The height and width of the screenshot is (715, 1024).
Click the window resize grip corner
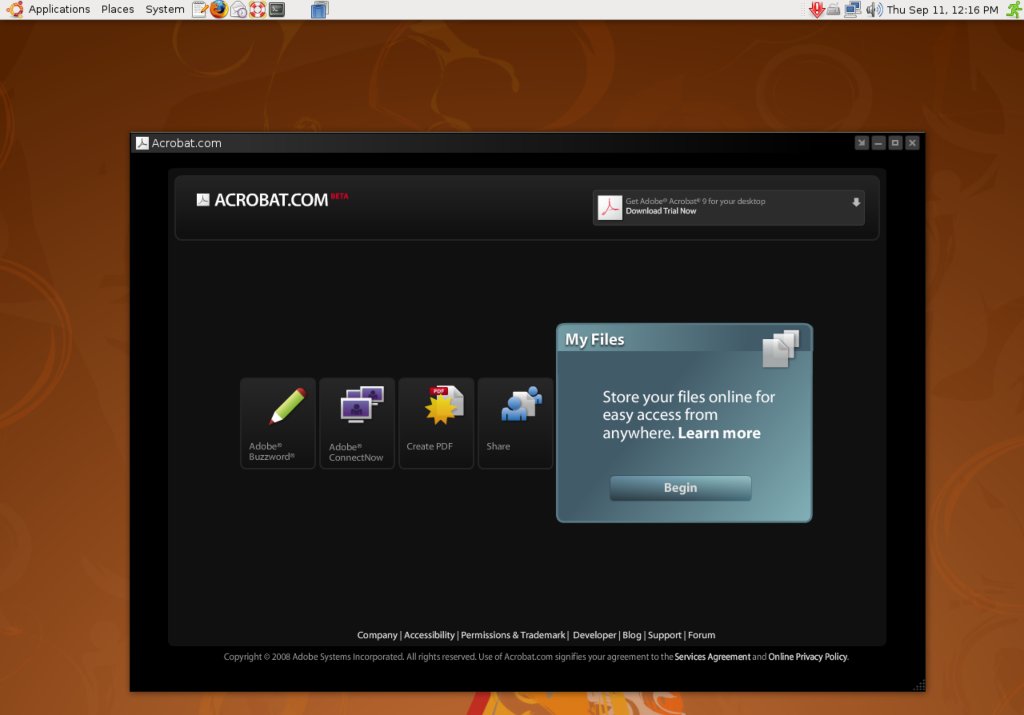(919, 685)
